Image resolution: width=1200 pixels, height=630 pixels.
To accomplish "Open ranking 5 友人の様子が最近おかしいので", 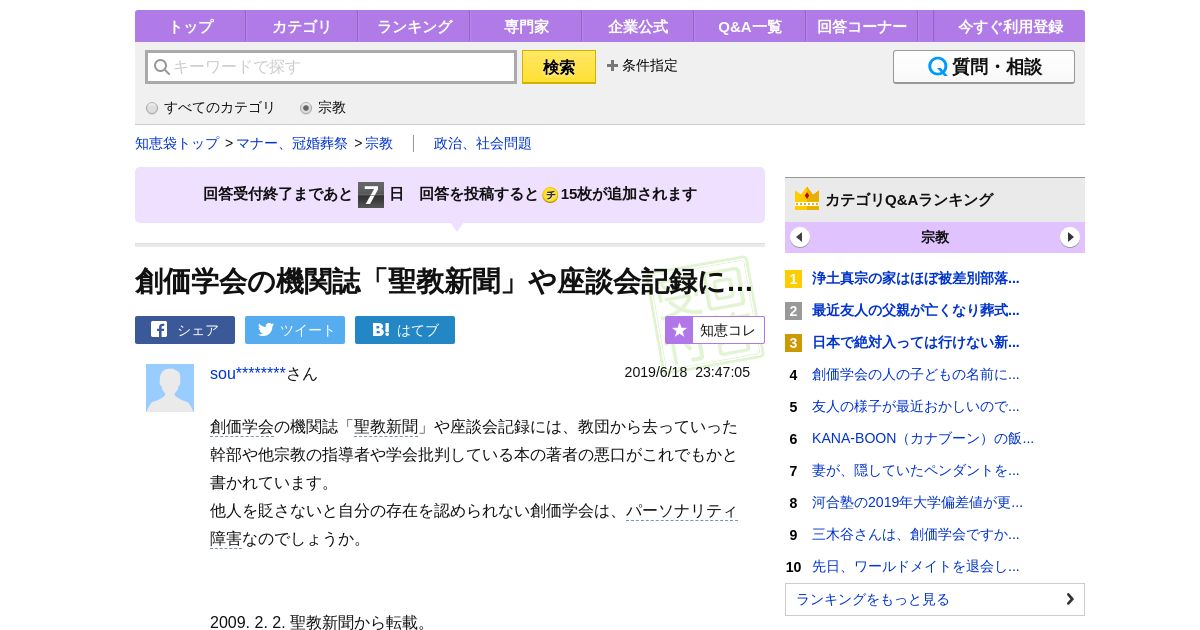I will point(916,406).
